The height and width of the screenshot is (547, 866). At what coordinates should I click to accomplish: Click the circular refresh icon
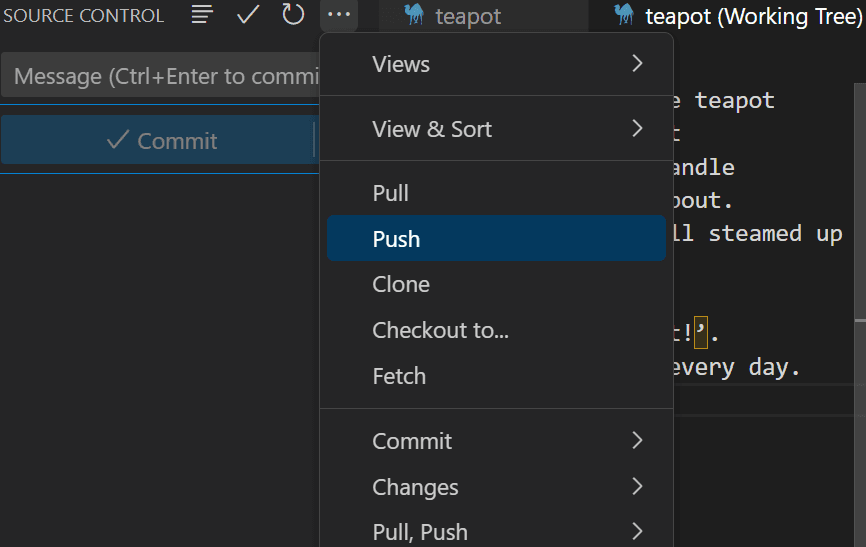click(292, 15)
